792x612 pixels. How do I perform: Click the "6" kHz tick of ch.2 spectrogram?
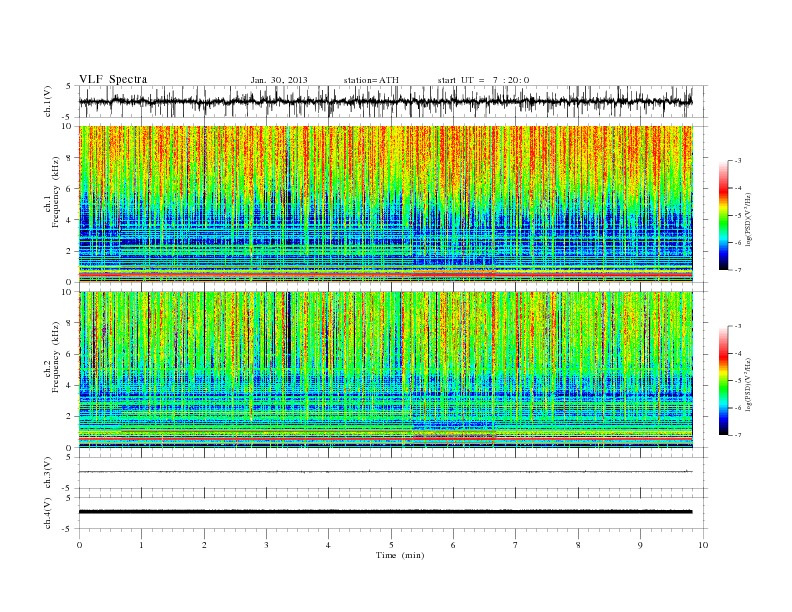pyautogui.click(x=70, y=354)
